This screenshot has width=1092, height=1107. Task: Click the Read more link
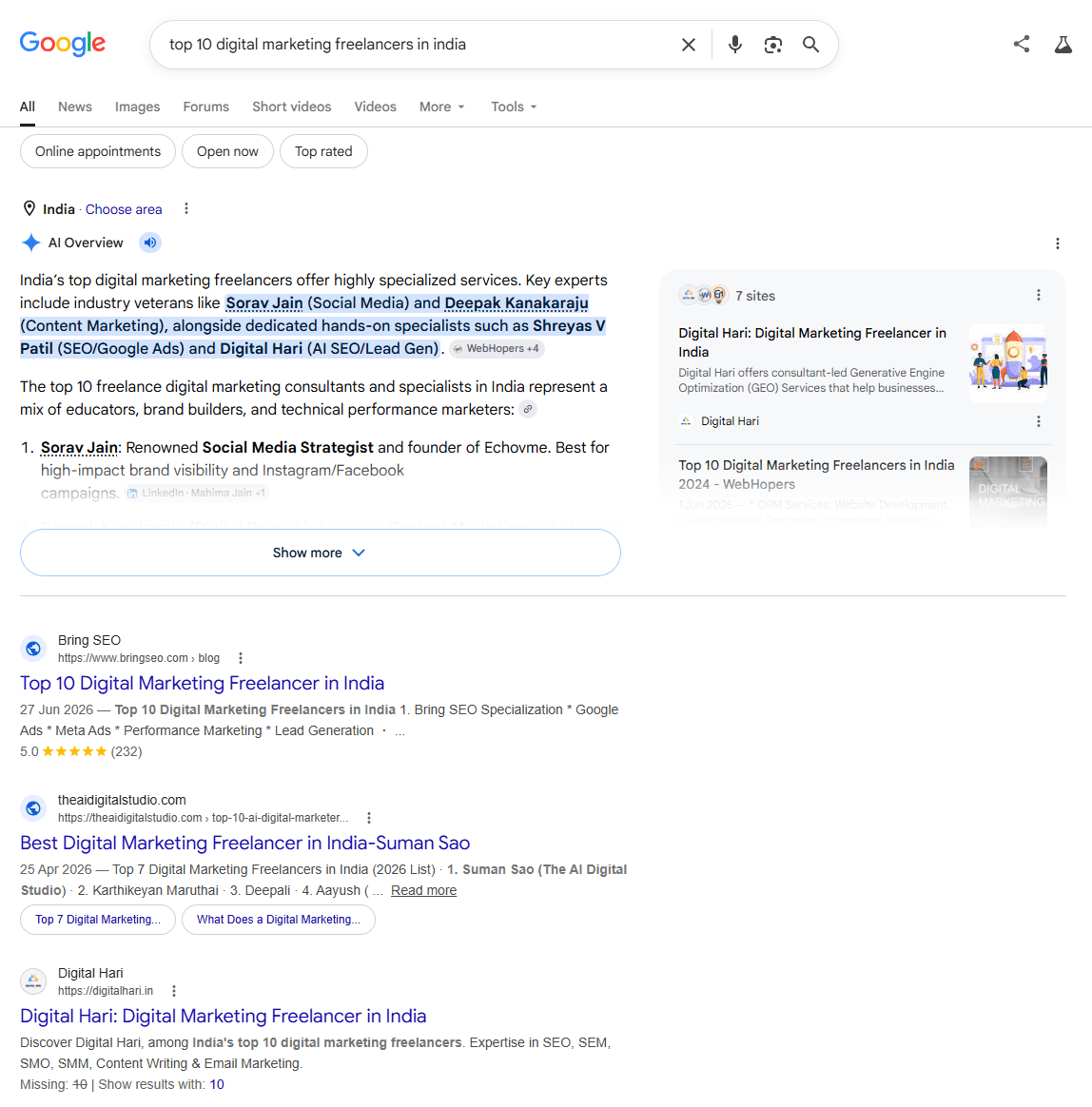[x=424, y=890]
